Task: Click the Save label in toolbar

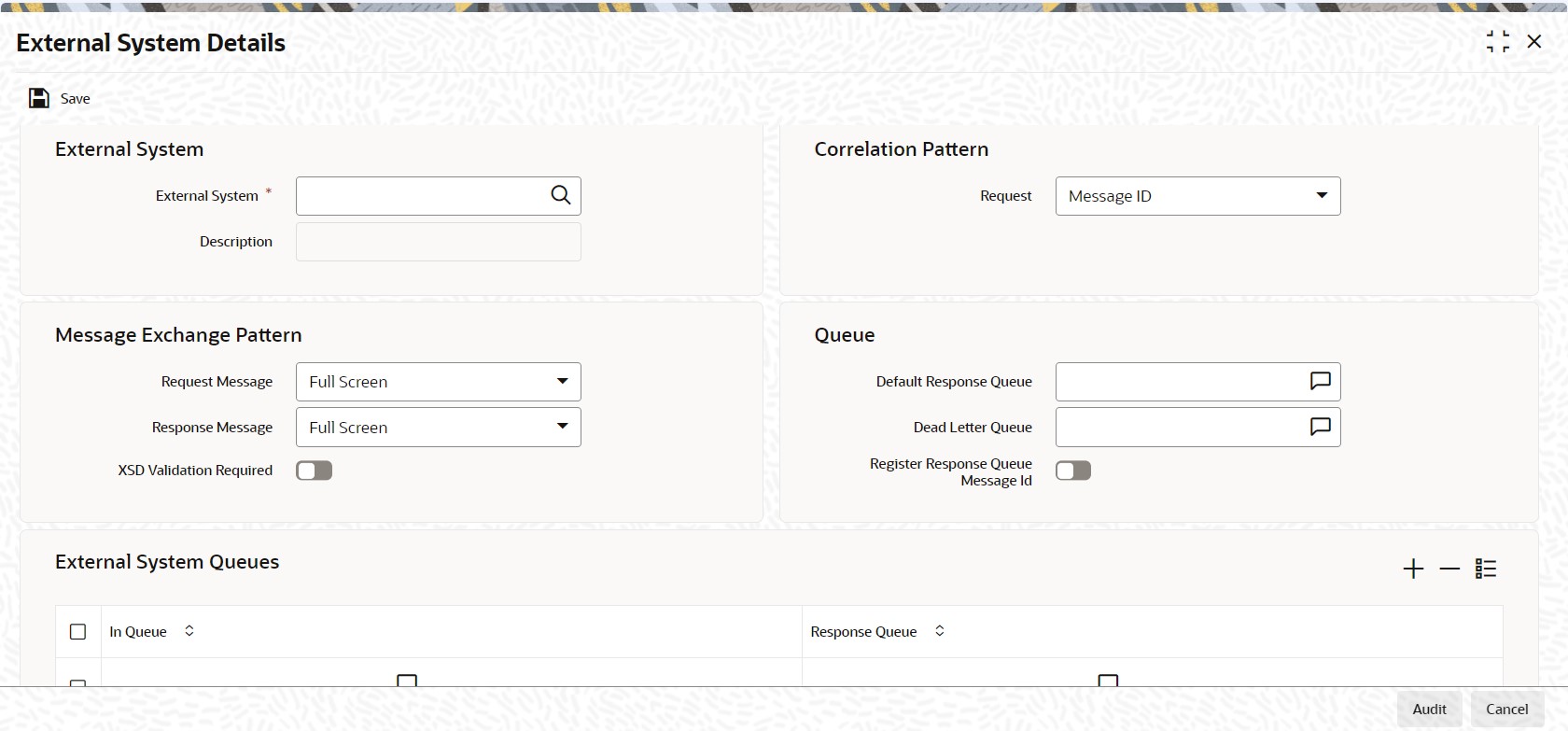Action: [76, 99]
